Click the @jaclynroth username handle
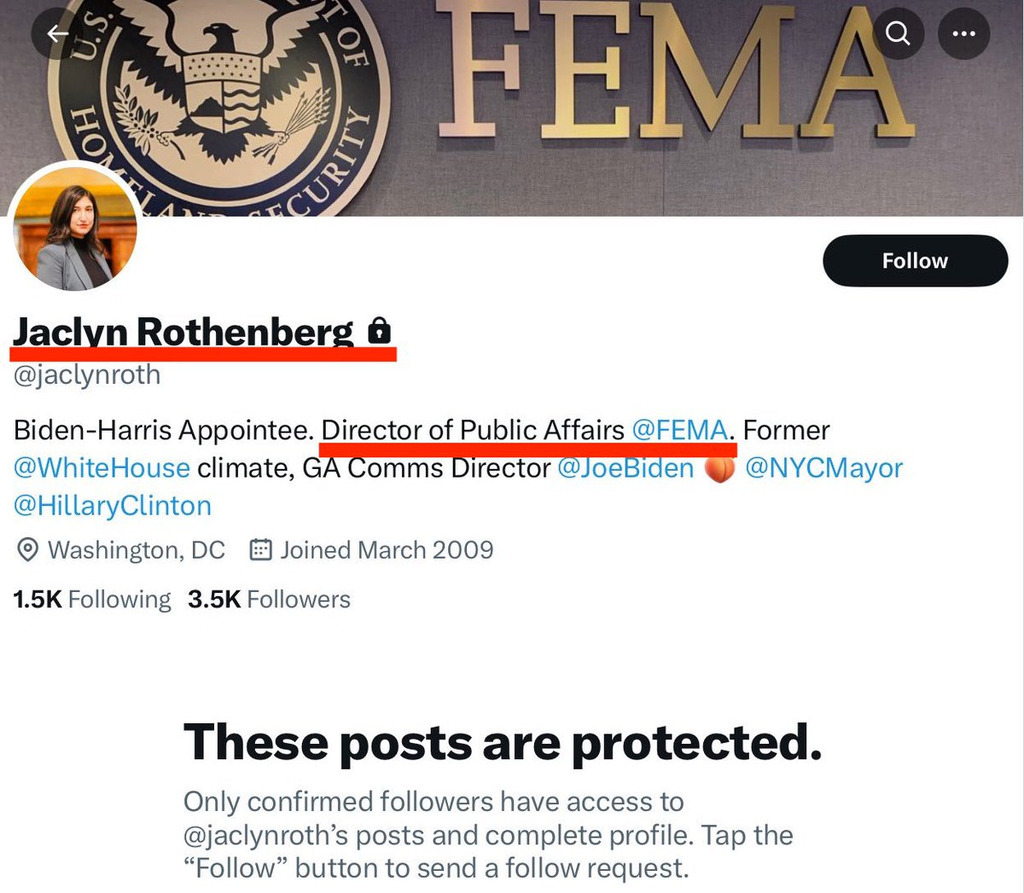This screenshot has height=893, width=1024. 86,376
